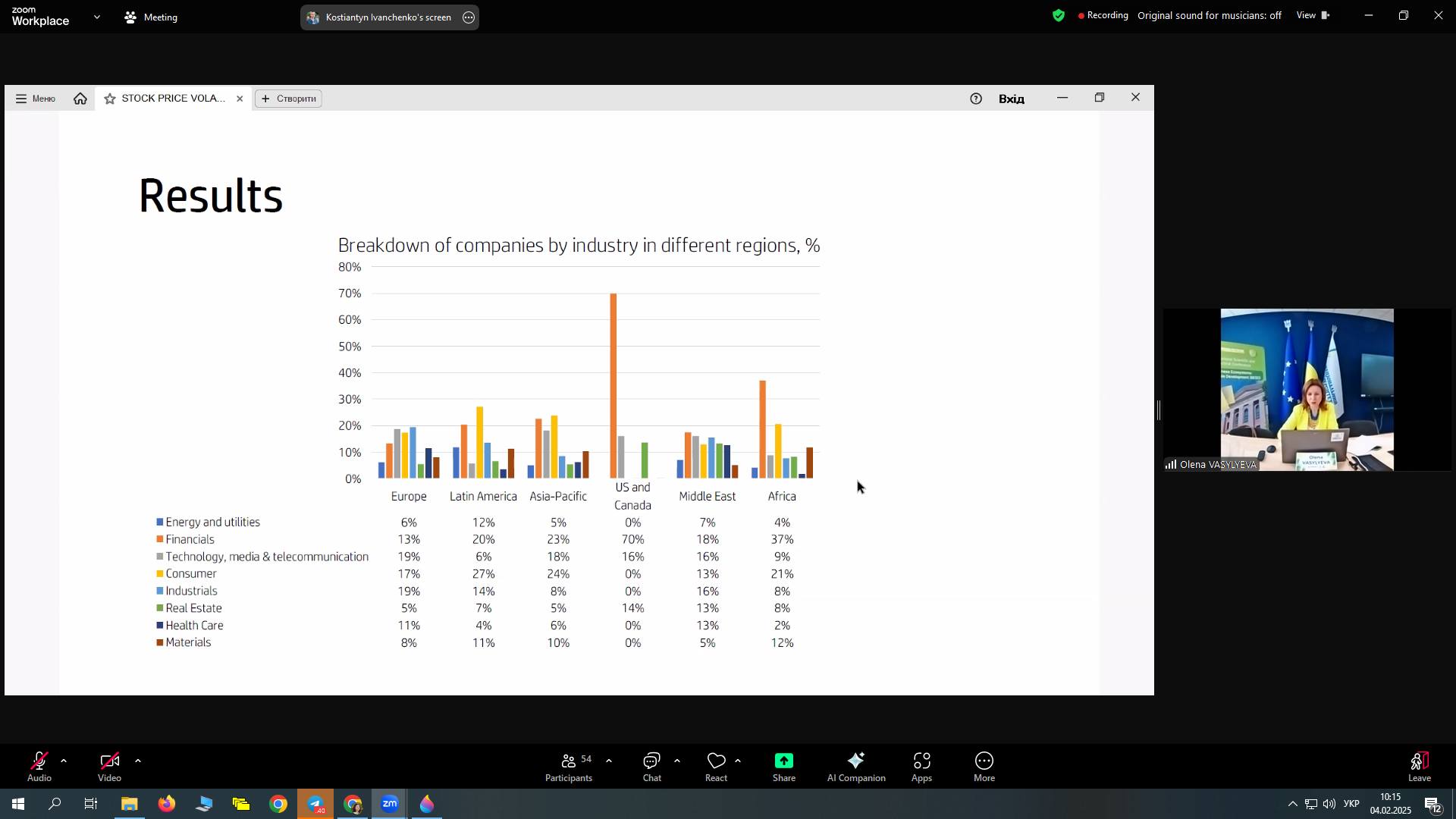Select Olena Vasylyeva's video thumbnail

tap(1306, 390)
